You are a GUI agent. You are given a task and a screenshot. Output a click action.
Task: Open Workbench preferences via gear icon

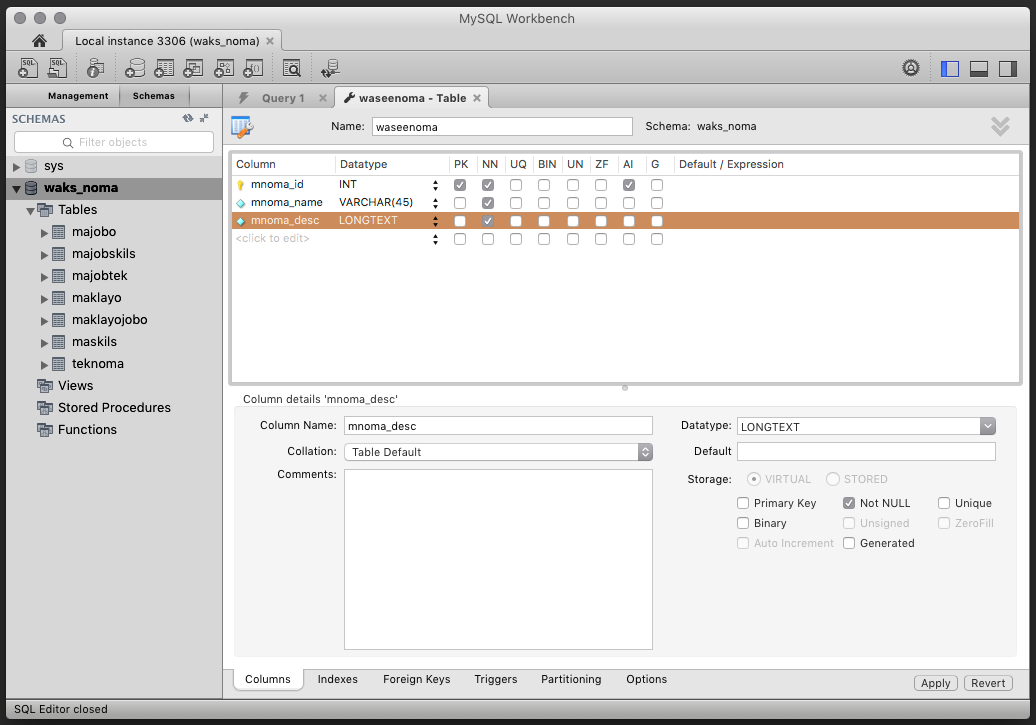(910, 67)
